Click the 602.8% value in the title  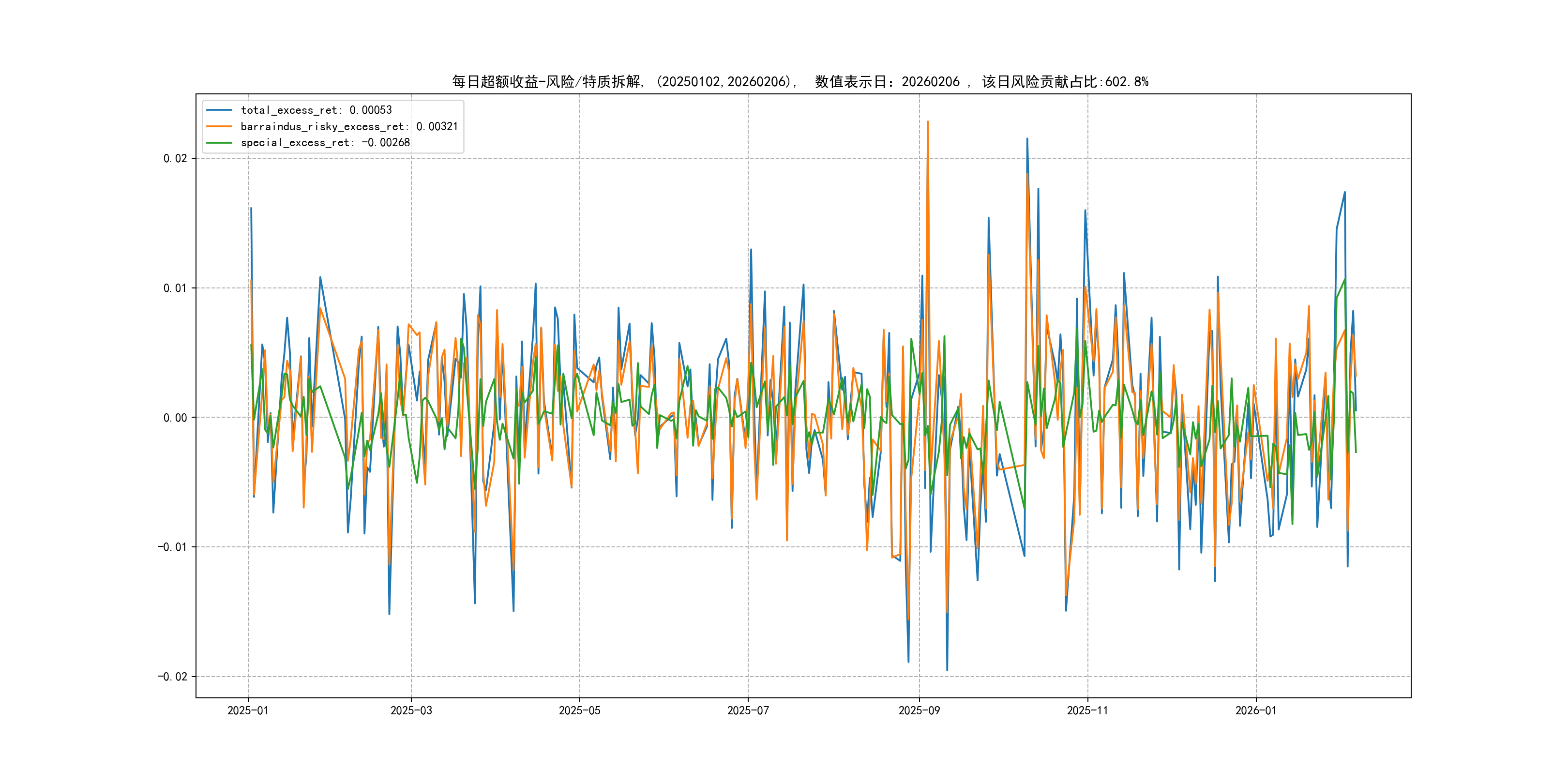(1127, 82)
